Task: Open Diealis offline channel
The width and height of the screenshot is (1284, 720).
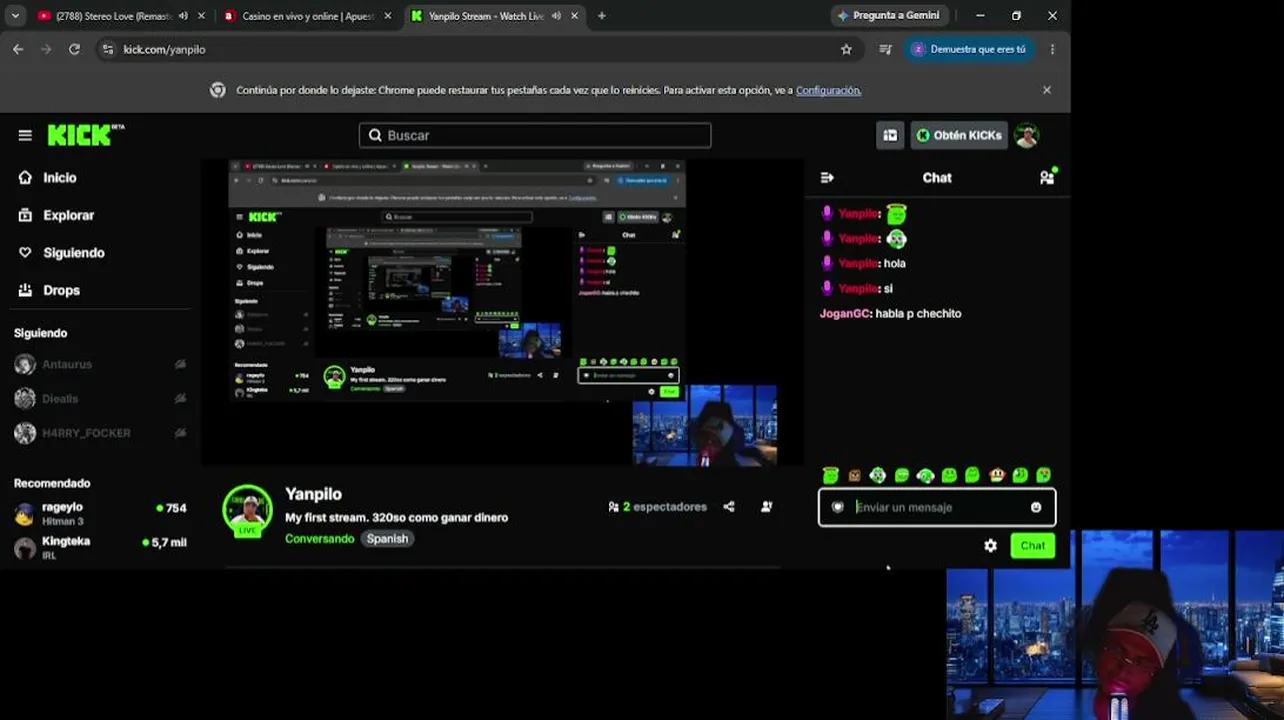Action: click(100, 399)
